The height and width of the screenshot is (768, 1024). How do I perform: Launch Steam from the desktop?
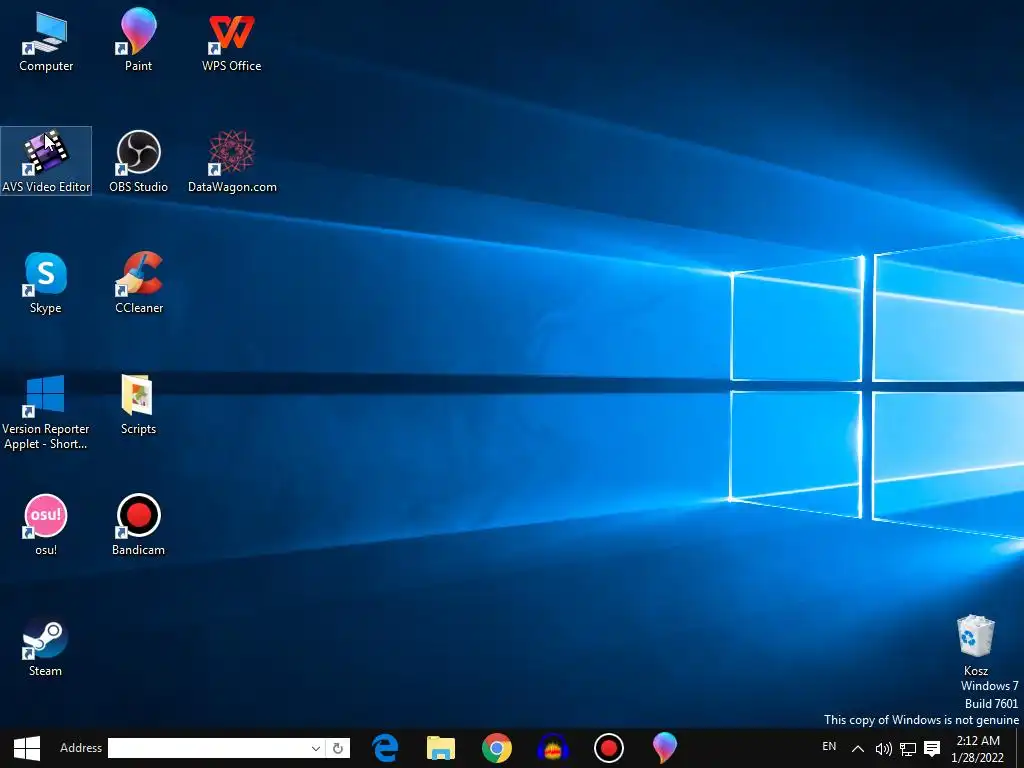[x=45, y=647]
